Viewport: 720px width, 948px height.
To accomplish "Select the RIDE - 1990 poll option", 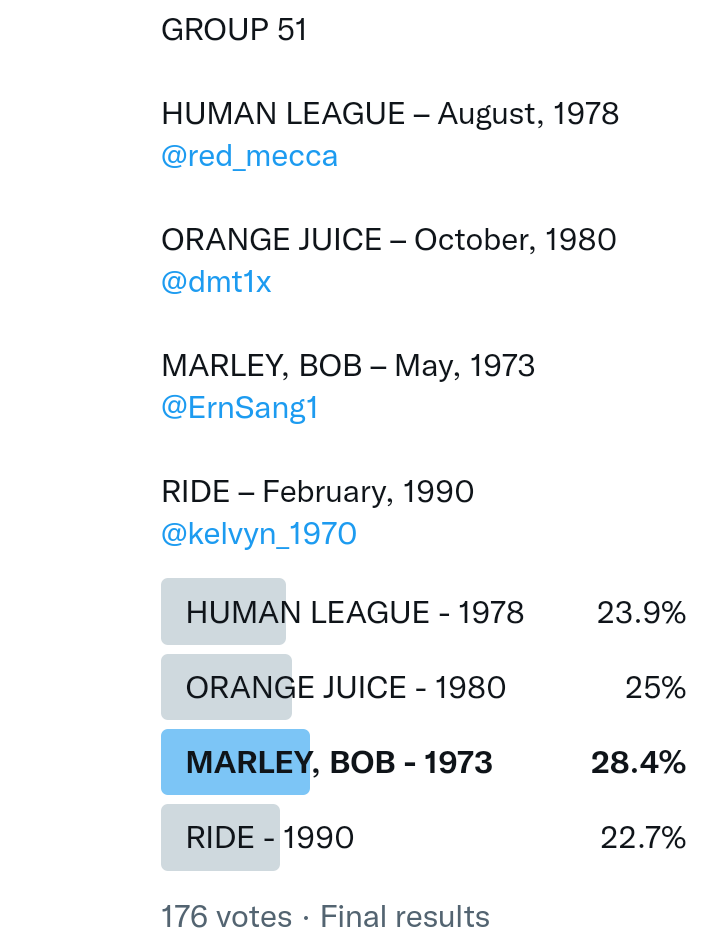I will pyautogui.click(x=270, y=838).
